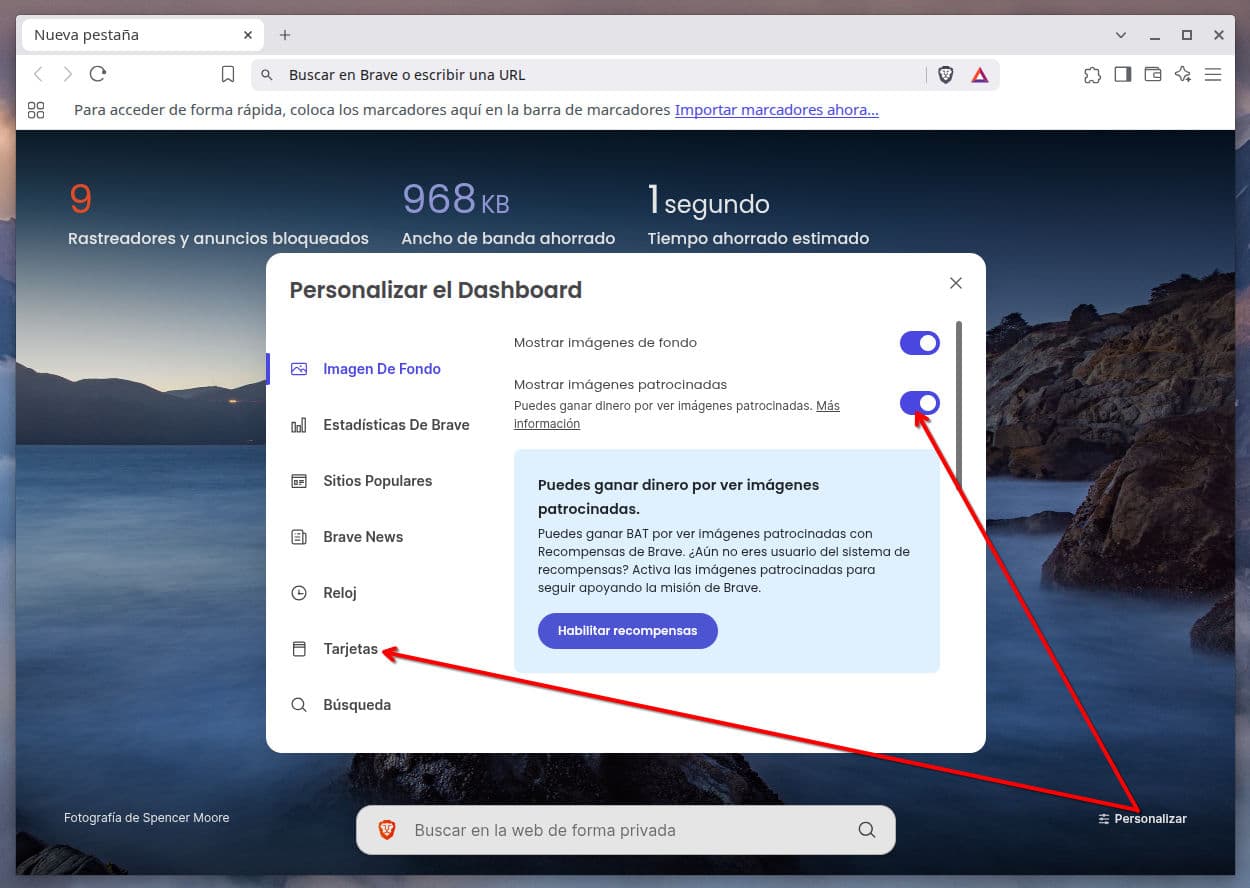Open the tab search chevron dropdown

1121,35
